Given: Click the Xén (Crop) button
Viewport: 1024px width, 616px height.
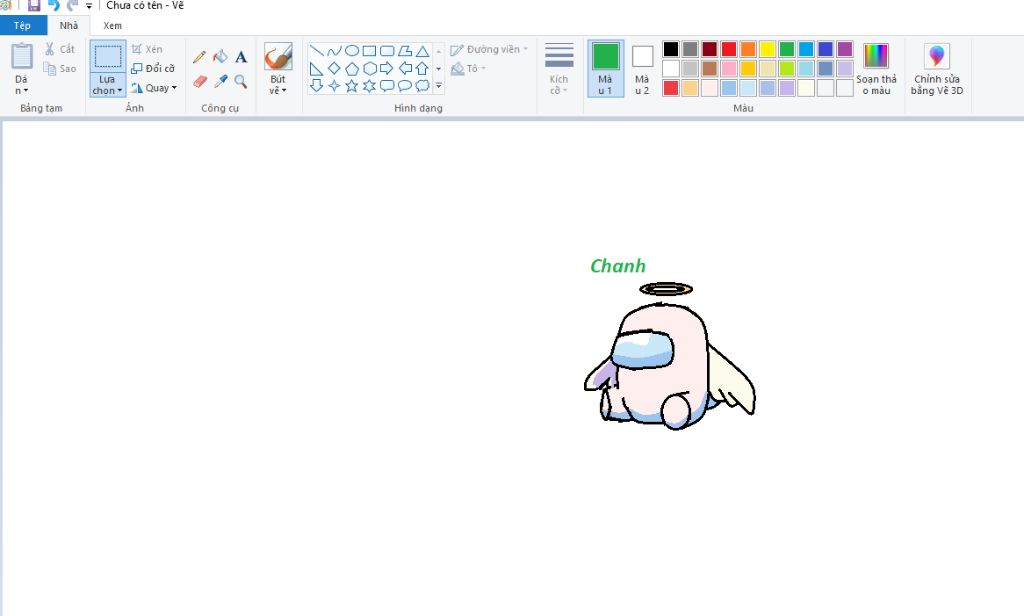Looking at the screenshot, I should [x=147, y=49].
